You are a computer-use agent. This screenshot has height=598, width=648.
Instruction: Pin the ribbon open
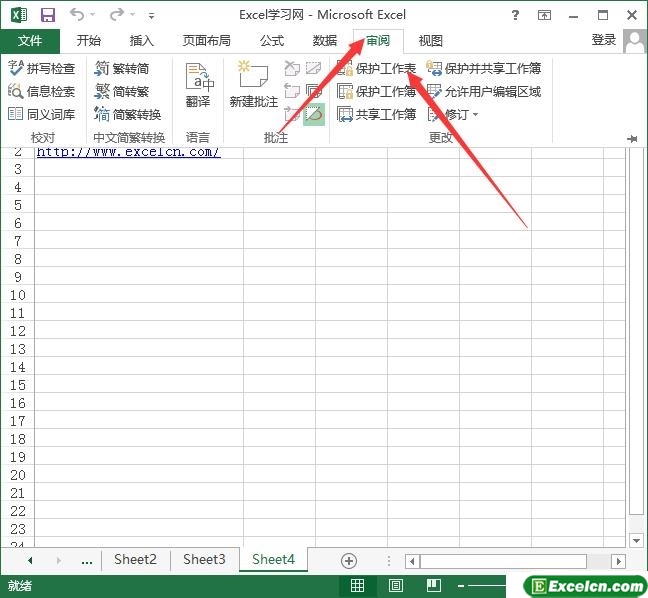[632, 139]
